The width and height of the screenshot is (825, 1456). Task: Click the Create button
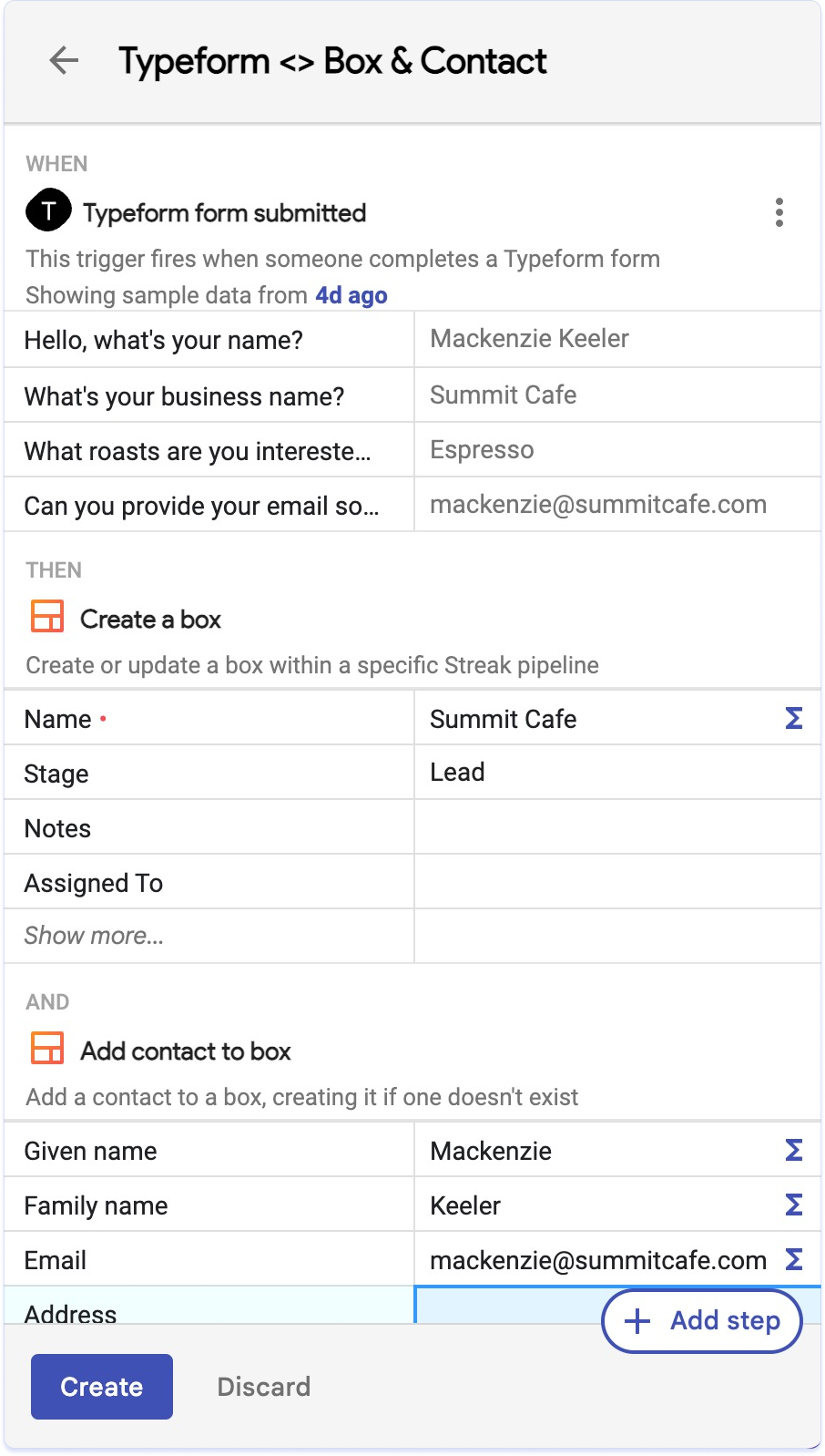coord(102,1387)
